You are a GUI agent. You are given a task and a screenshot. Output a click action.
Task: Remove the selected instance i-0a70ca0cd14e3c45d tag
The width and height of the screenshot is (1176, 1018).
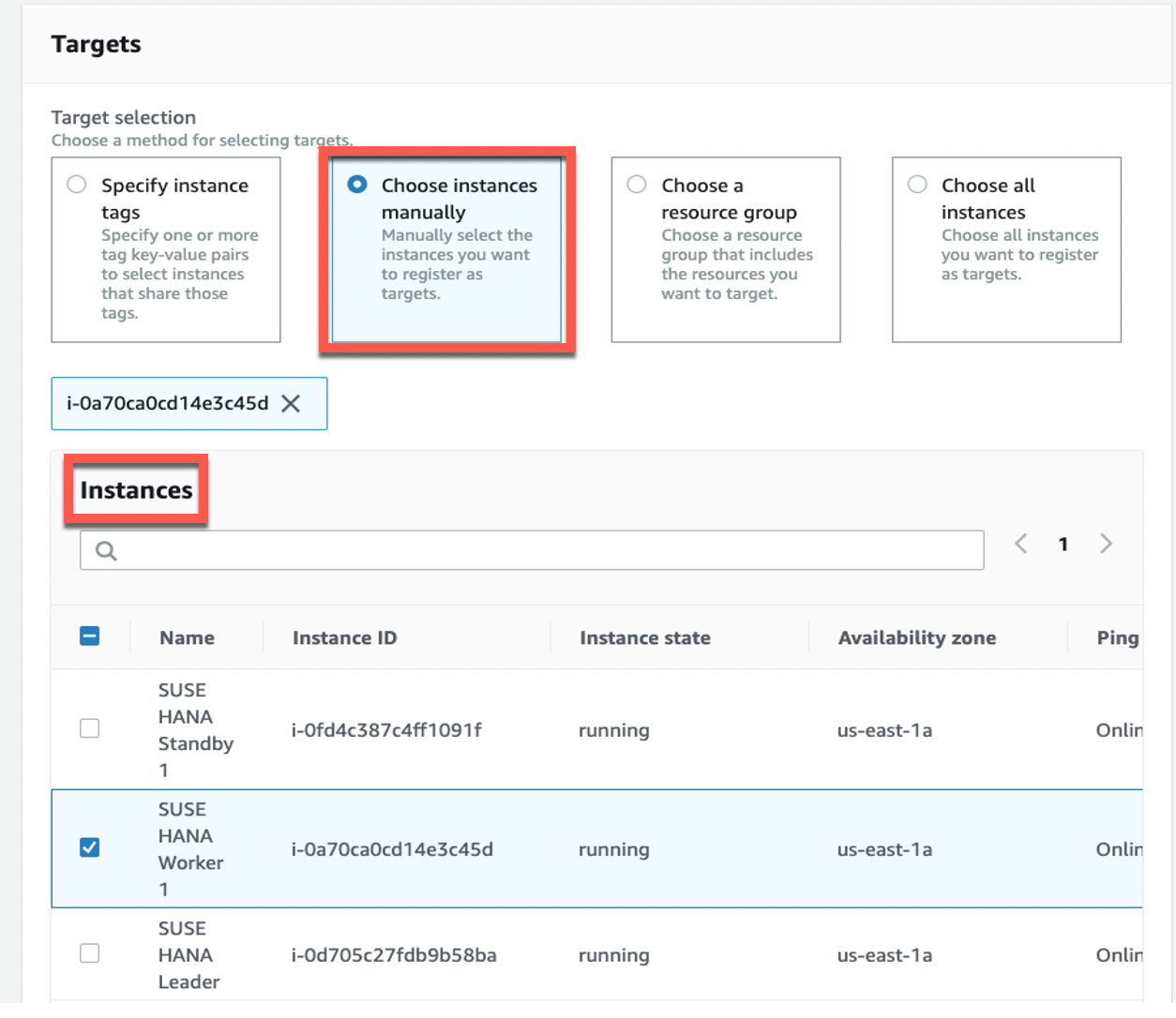click(x=291, y=404)
